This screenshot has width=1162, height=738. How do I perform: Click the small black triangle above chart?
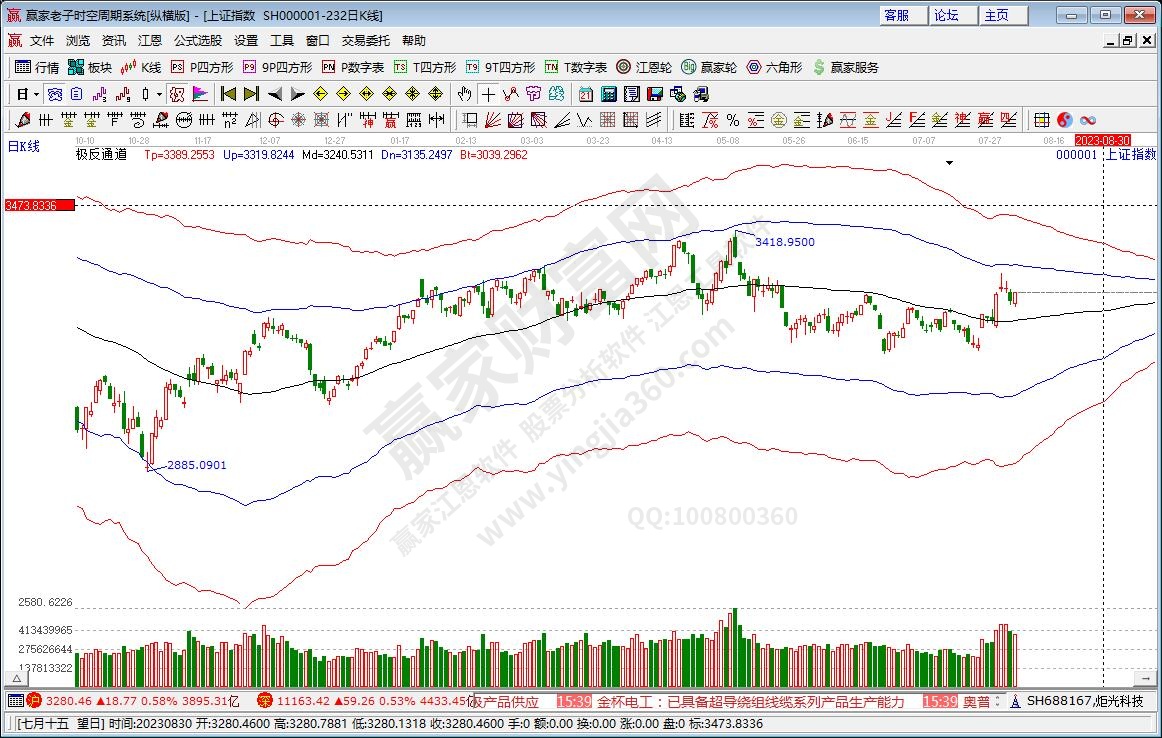[948, 162]
